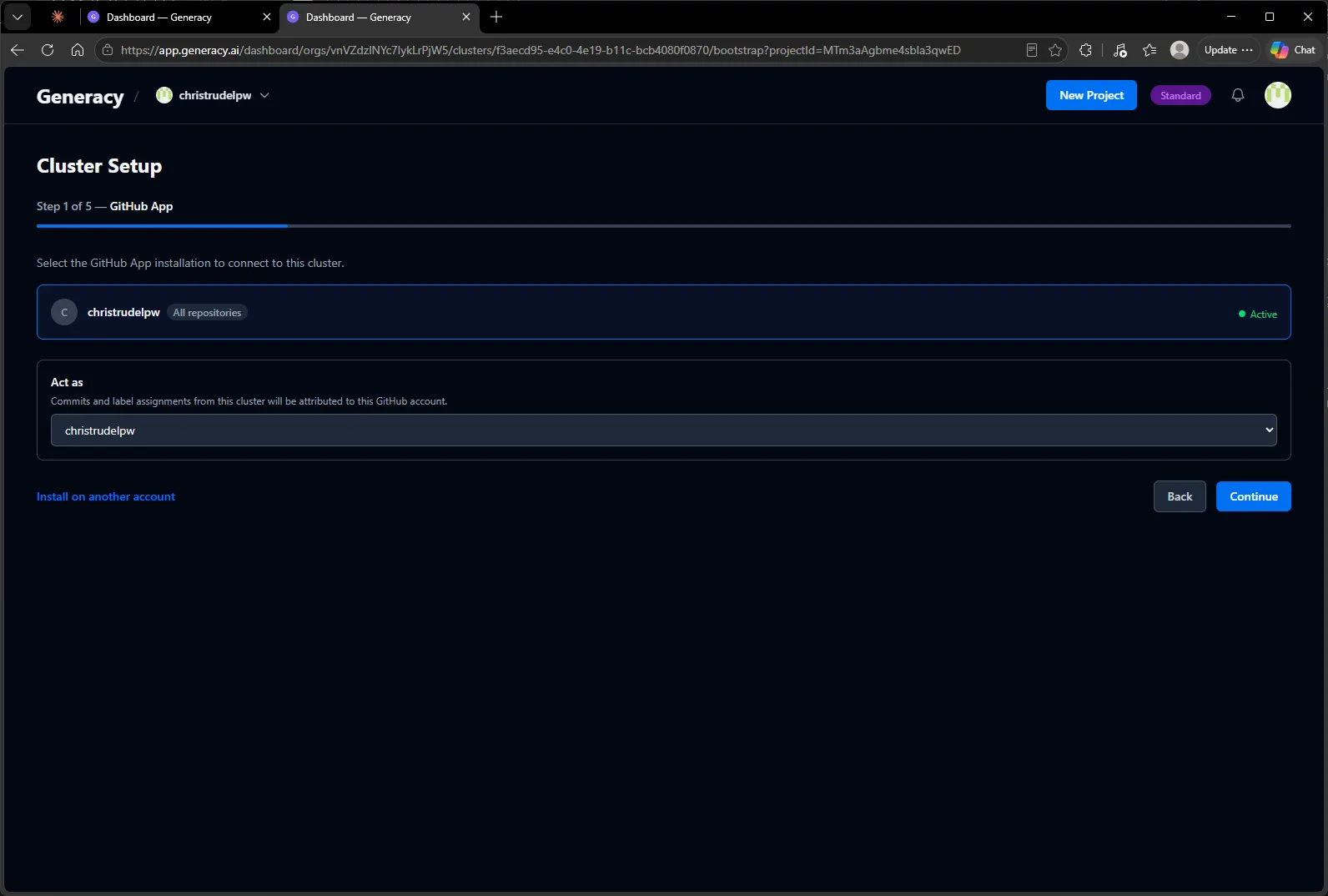
Task: Open the Act as account dropdown
Action: [x=664, y=430]
